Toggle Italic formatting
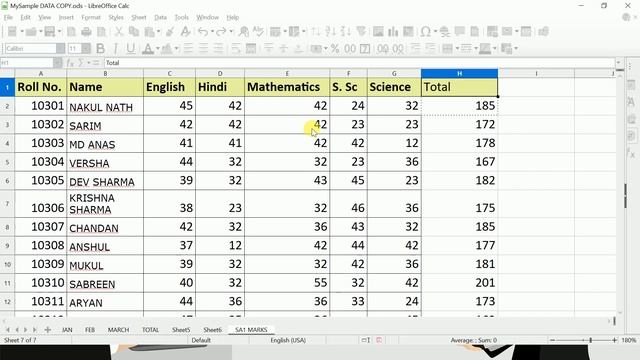 pos(116,49)
